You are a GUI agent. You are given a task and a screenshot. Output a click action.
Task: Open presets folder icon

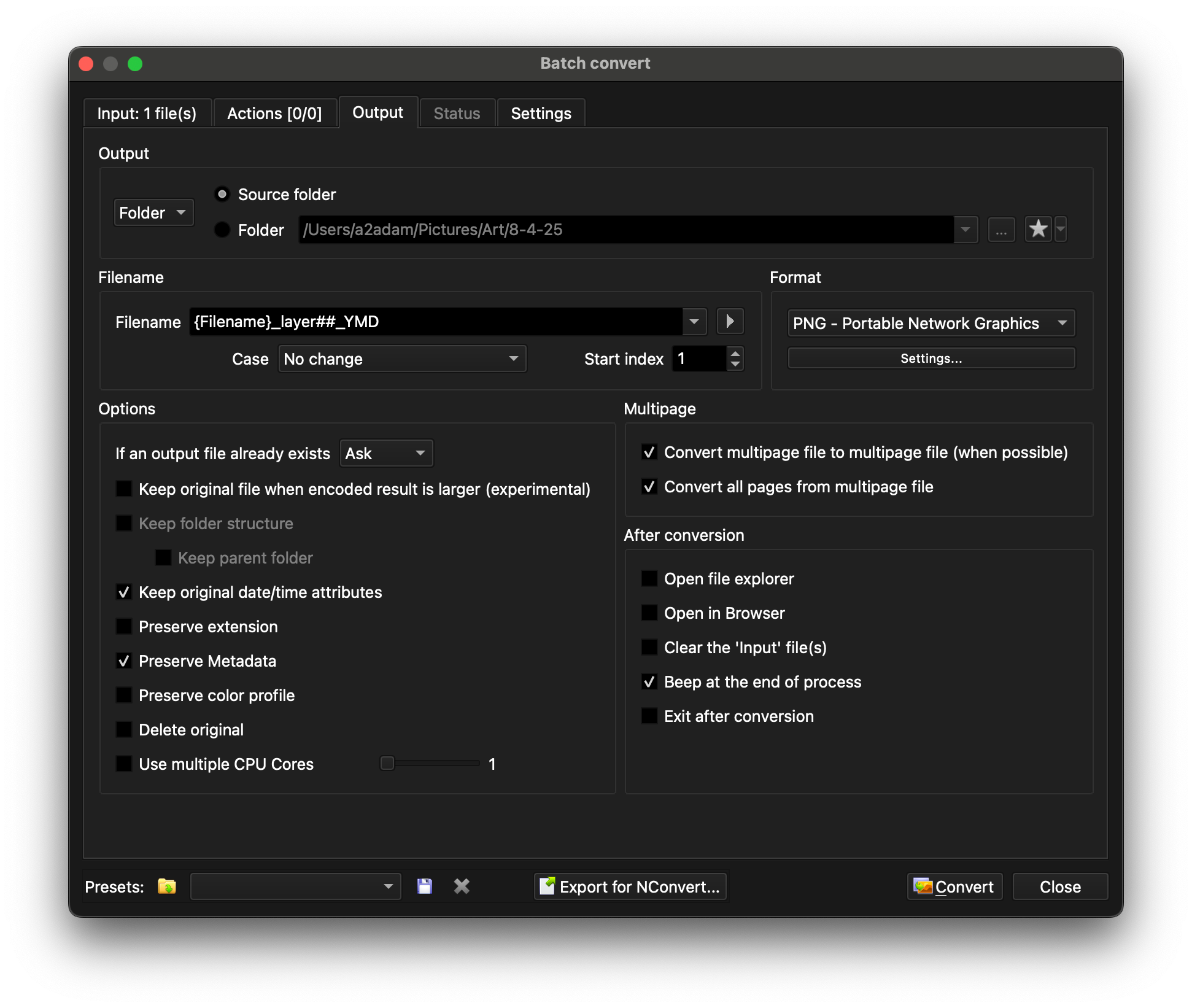click(x=166, y=886)
